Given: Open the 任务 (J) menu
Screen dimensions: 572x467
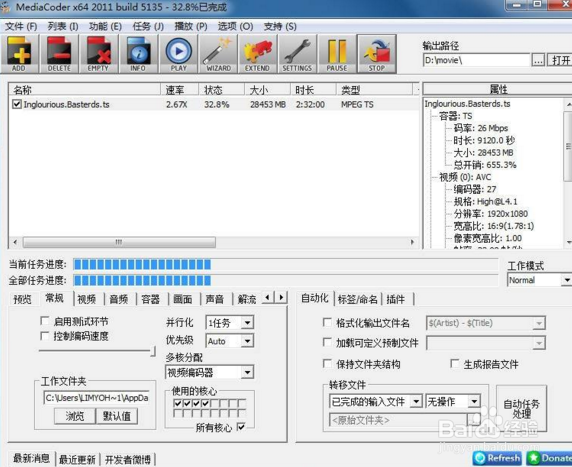Looking at the screenshot, I should pos(148,27).
